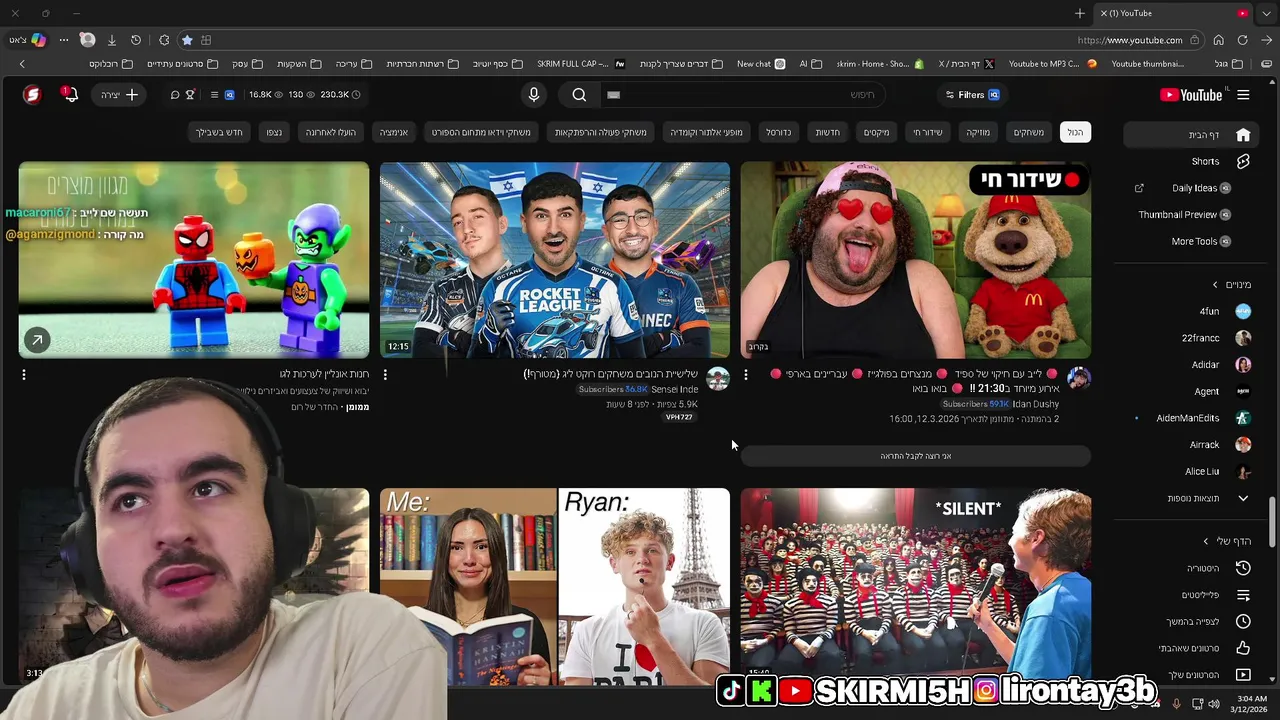Select the חדשות filter chip
Viewport: 1280px width, 720px height.
click(828, 132)
